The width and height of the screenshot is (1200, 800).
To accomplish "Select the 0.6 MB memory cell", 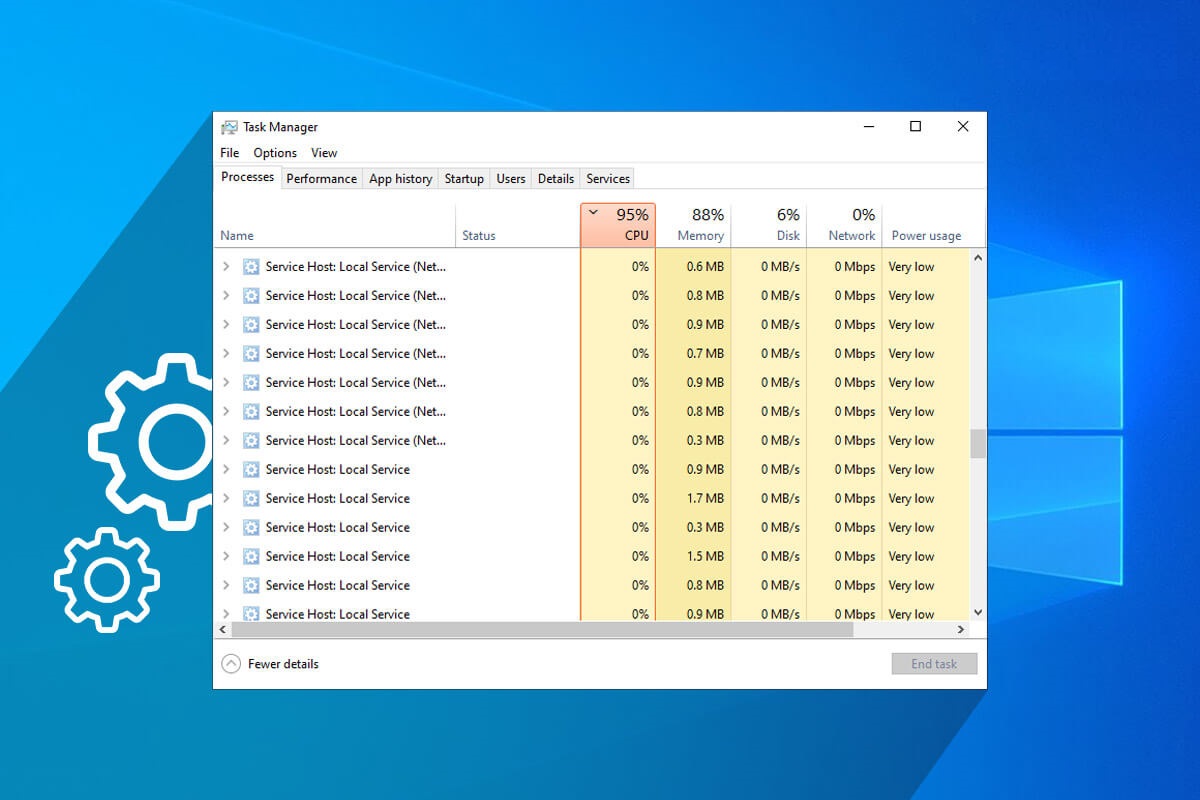I will tap(693, 266).
